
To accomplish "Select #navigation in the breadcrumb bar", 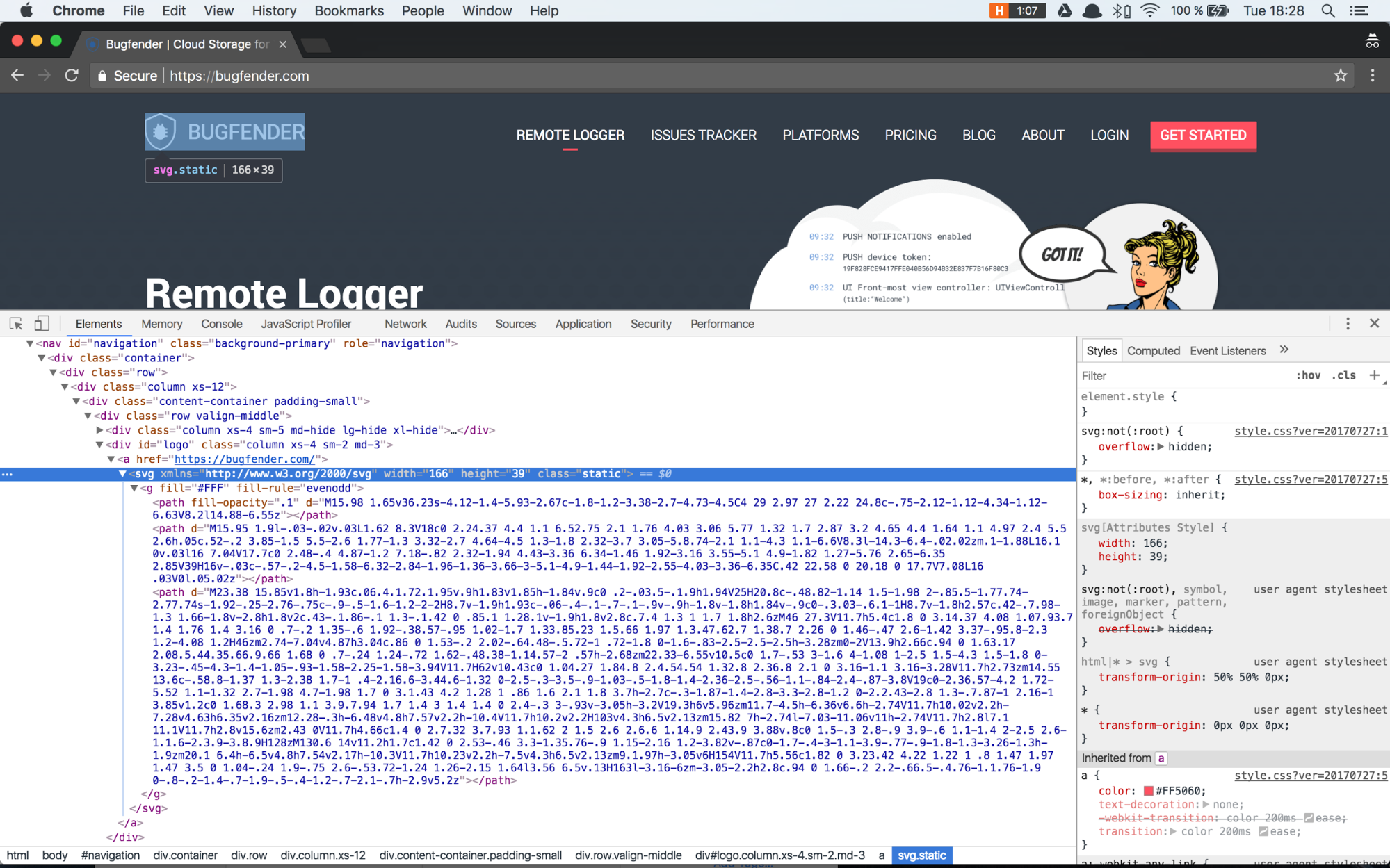I will tap(111, 855).
